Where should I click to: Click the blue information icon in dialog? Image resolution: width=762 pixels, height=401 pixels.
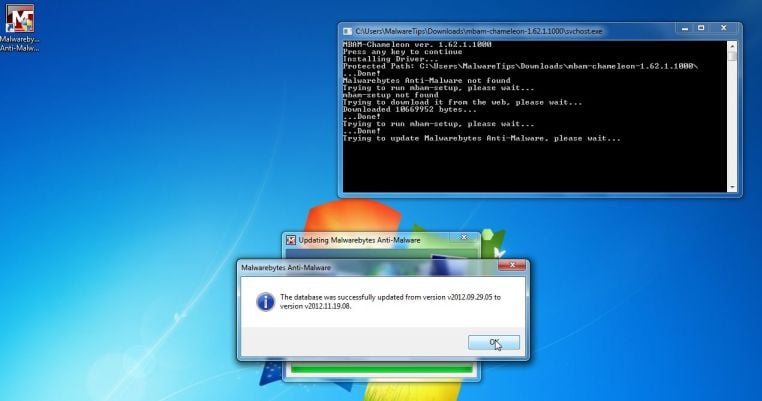pyautogui.click(x=265, y=301)
